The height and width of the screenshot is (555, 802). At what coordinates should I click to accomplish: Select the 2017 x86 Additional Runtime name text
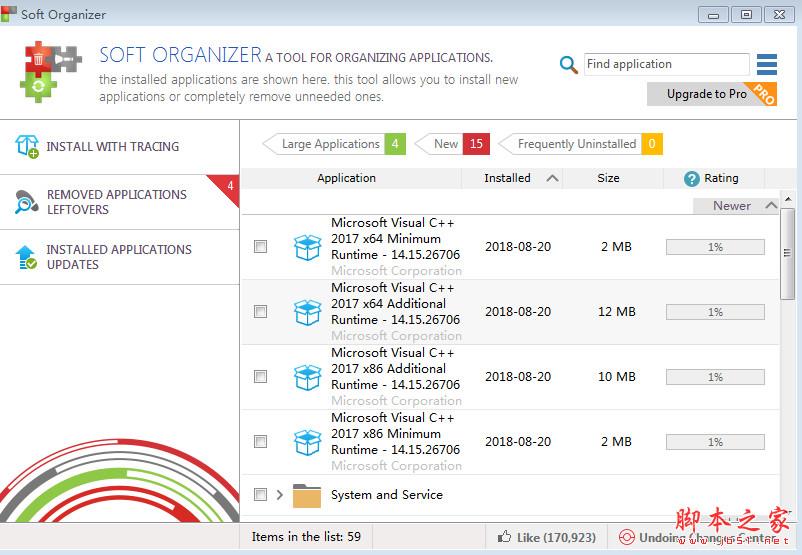coord(395,369)
